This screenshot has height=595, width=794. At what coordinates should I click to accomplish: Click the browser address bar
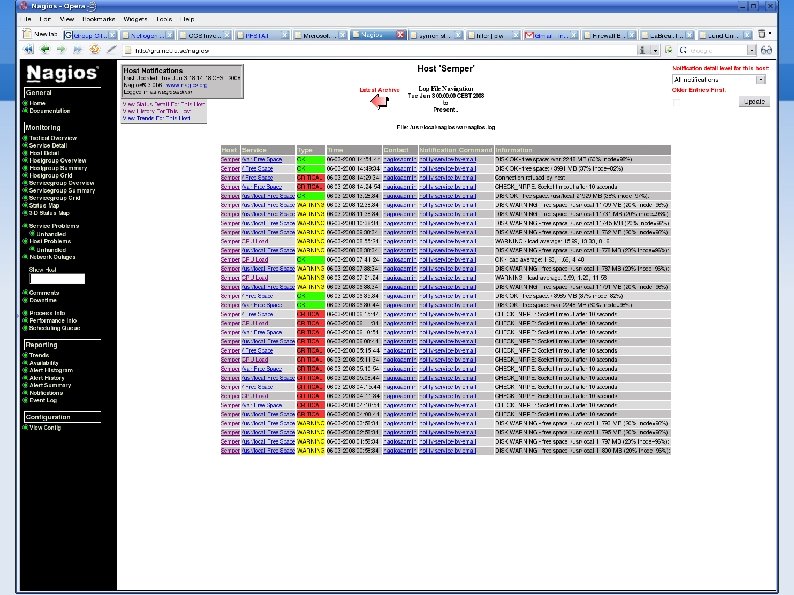(x=380, y=50)
